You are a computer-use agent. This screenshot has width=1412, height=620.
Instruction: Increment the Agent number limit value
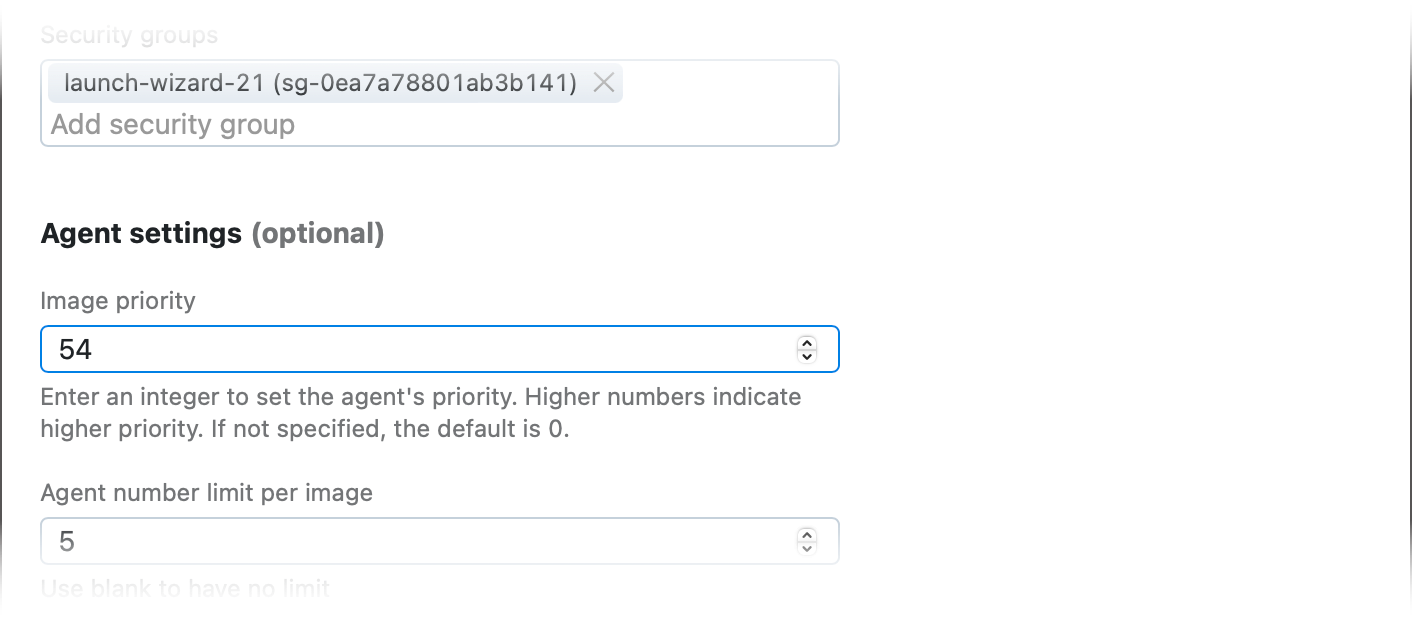point(806,535)
